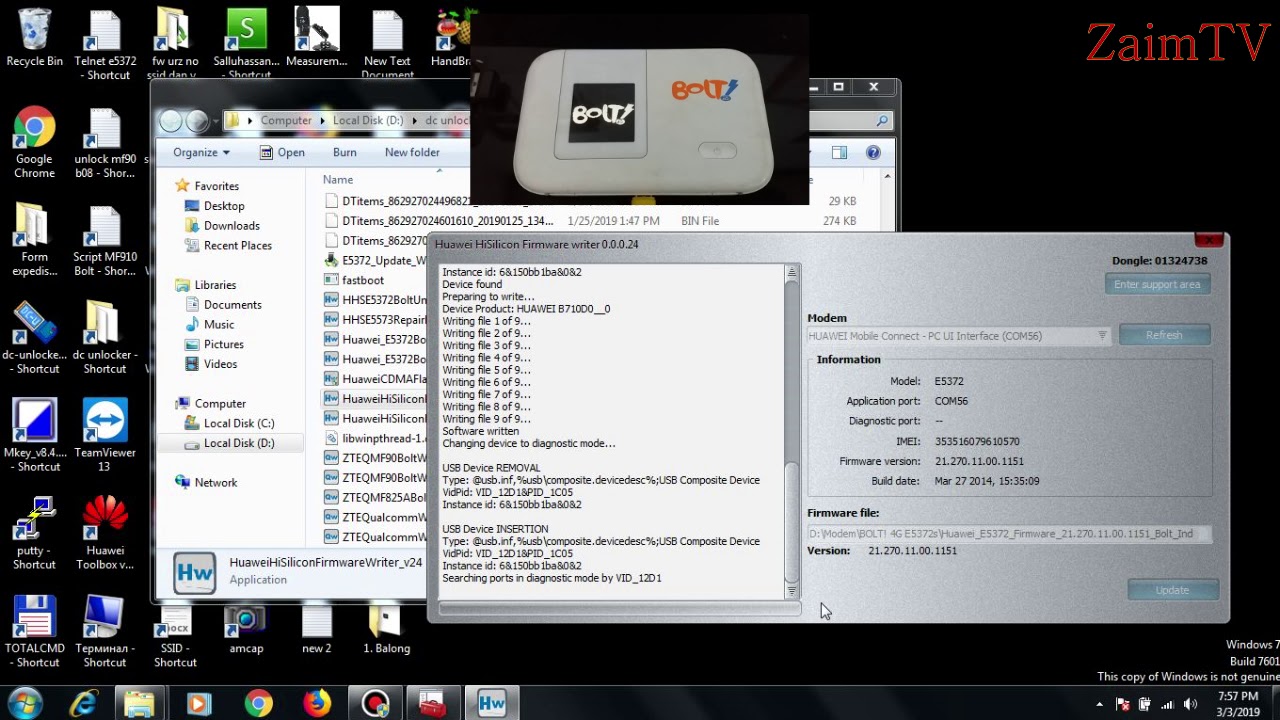Launch TeamViewer 13 from the desktop

(x=105, y=436)
